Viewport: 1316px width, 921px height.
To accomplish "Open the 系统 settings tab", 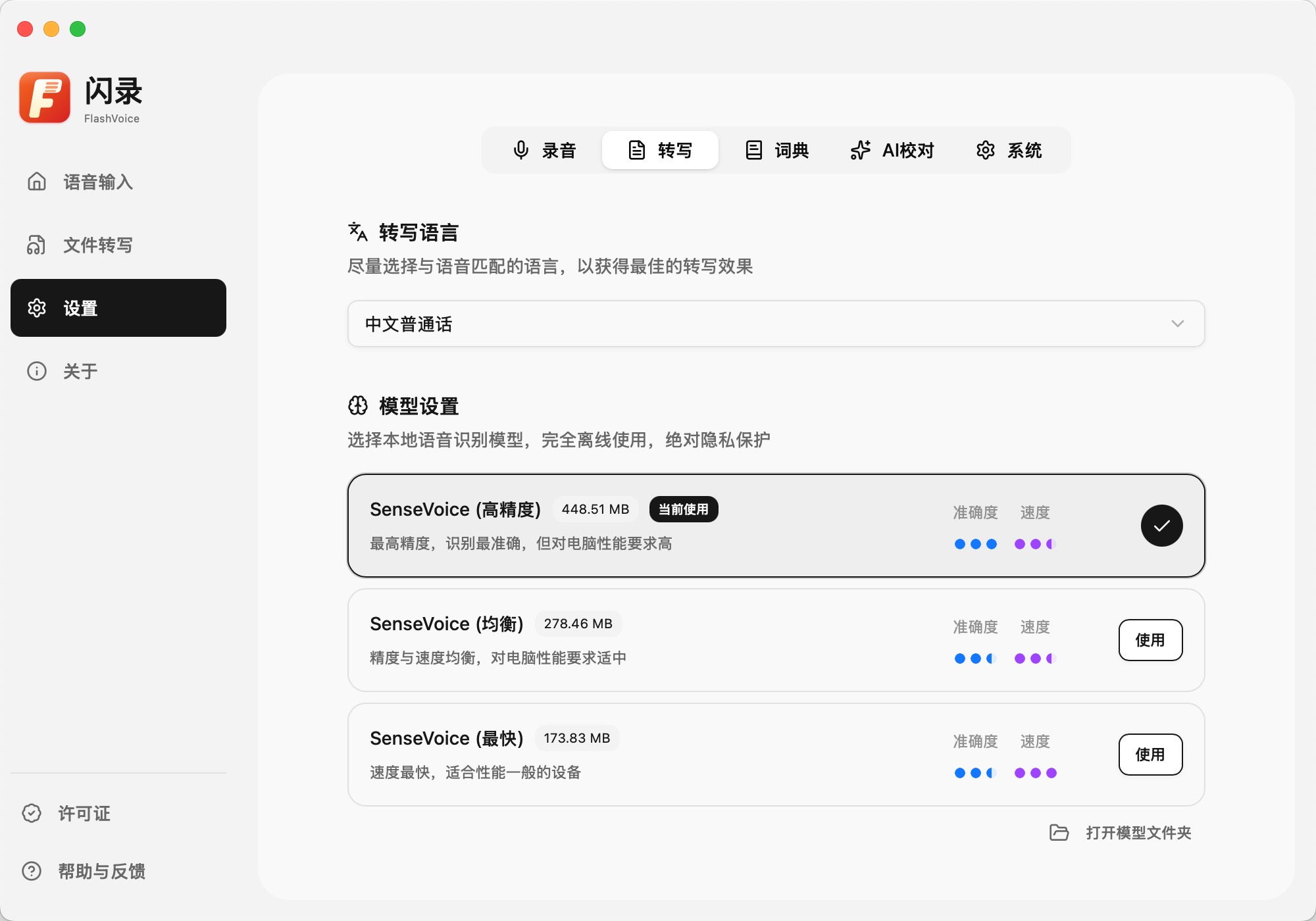I will [x=1009, y=150].
